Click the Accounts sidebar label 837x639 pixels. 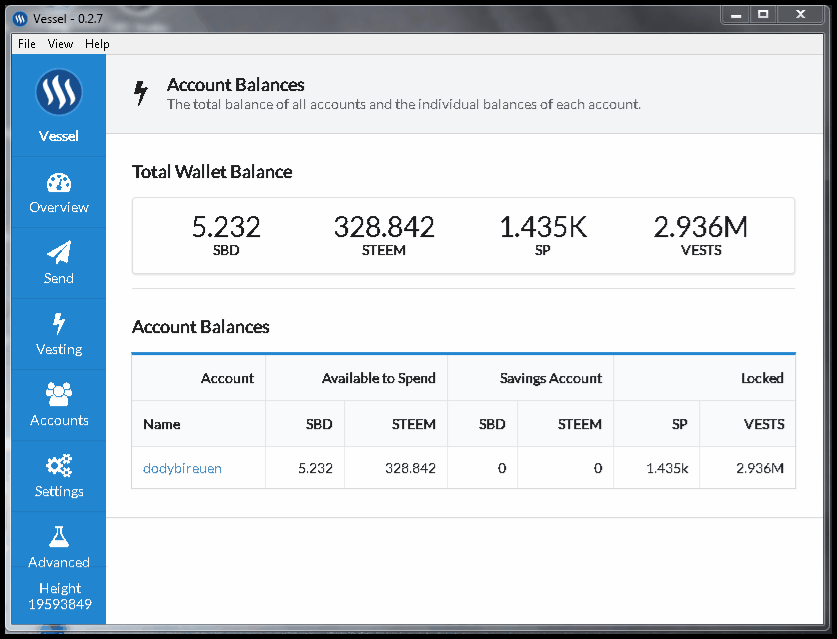point(59,420)
